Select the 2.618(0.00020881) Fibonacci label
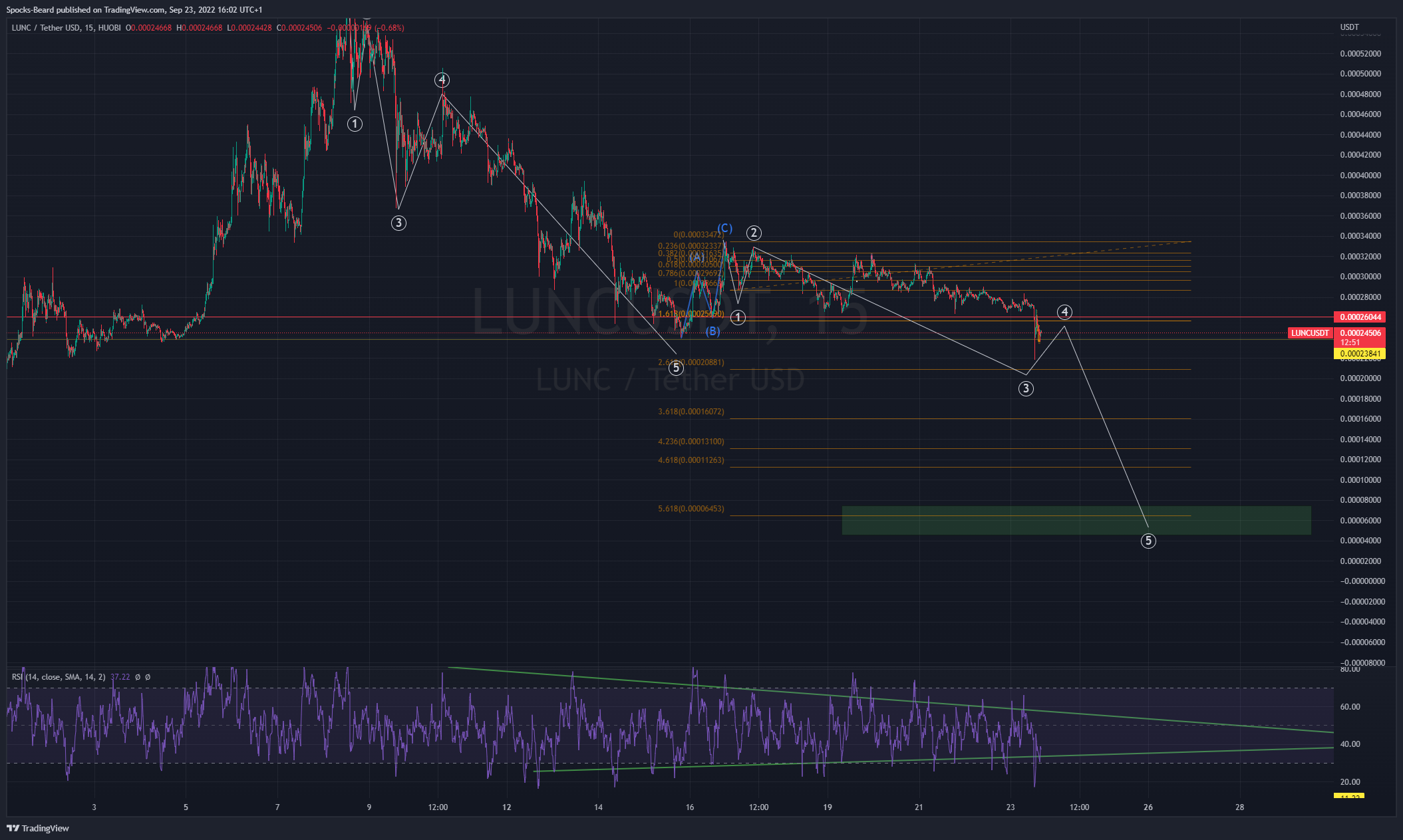Image resolution: width=1403 pixels, height=840 pixels. coord(691,362)
